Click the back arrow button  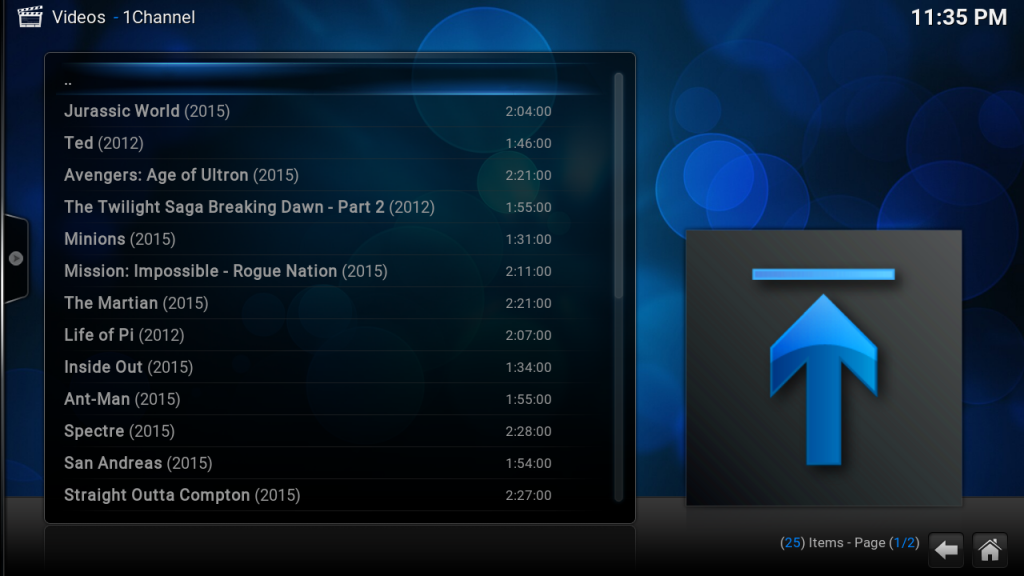[945, 549]
